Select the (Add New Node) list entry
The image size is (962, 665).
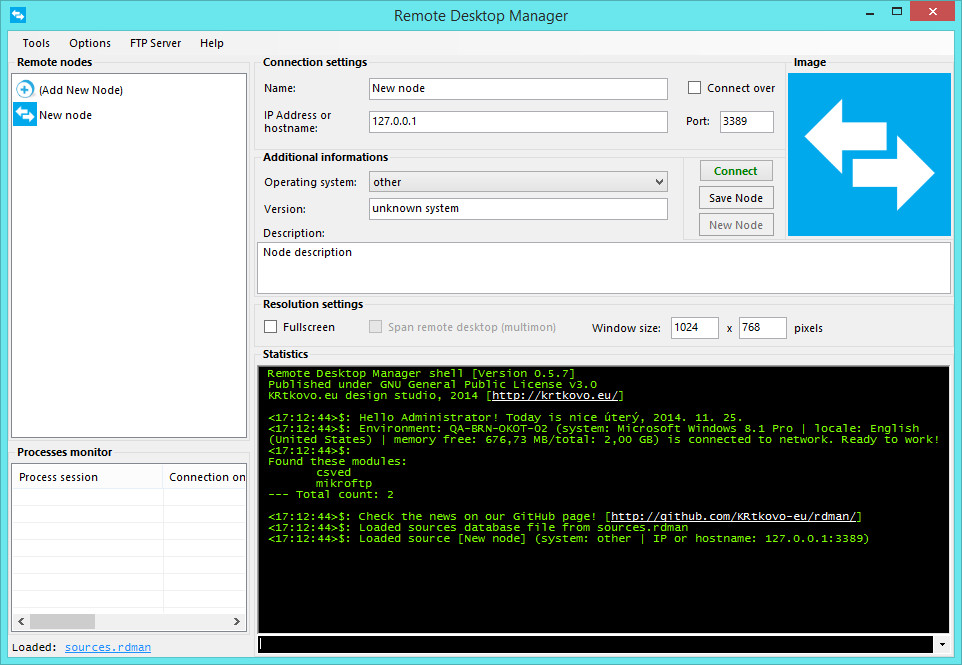[x=80, y=90]
